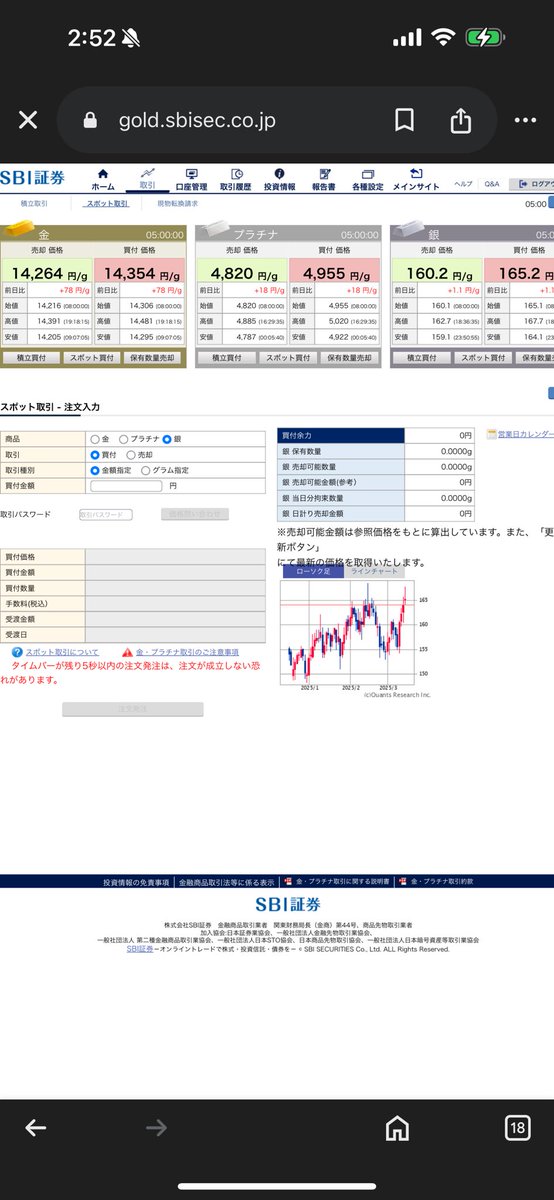Image resolution: width=554 pixels, height=1200 pixels.
Task: Click the 注文発注 order button
Action: coord(132,709)
